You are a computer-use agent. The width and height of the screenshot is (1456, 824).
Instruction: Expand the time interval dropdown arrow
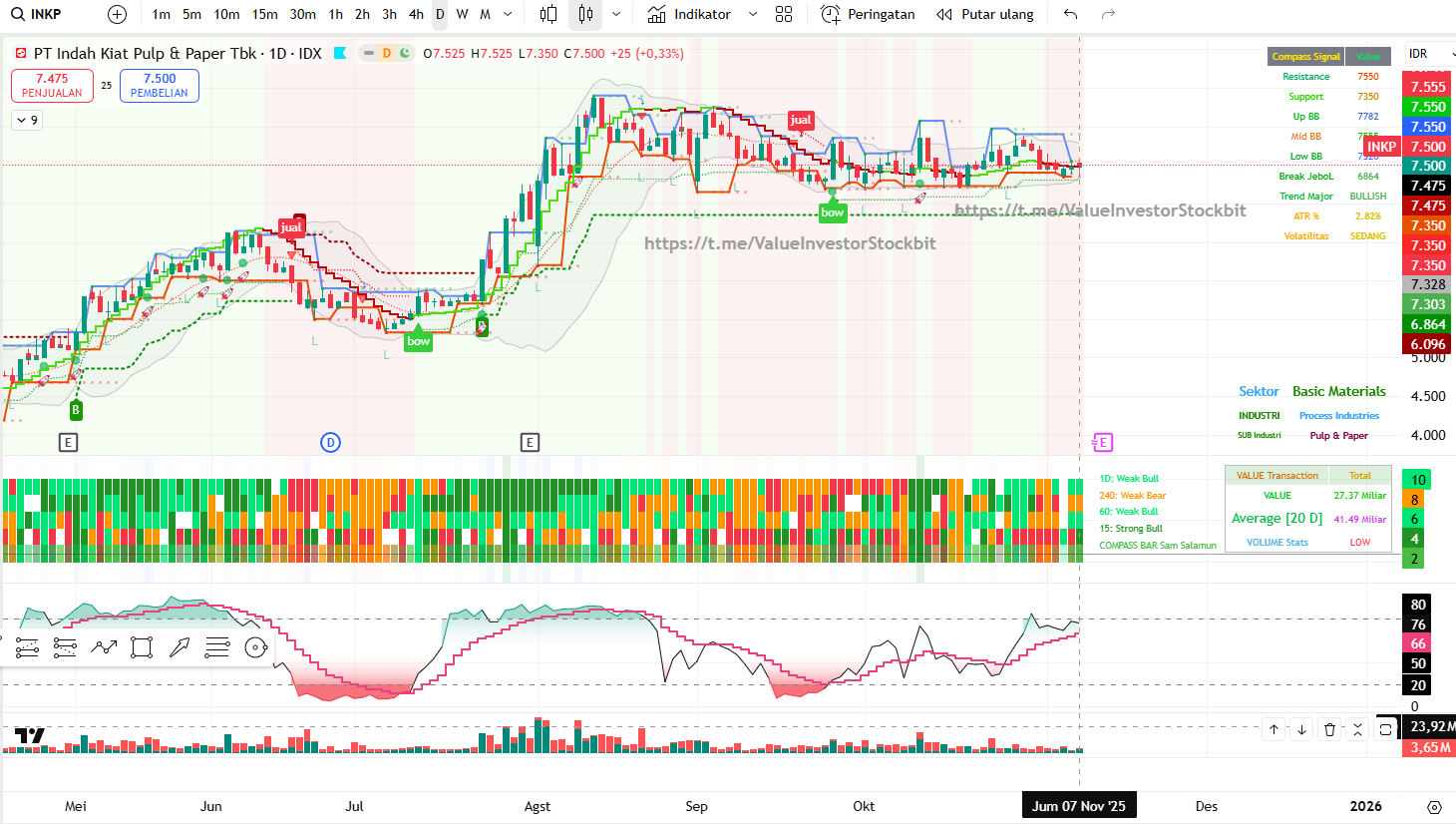tap(508, 14)
